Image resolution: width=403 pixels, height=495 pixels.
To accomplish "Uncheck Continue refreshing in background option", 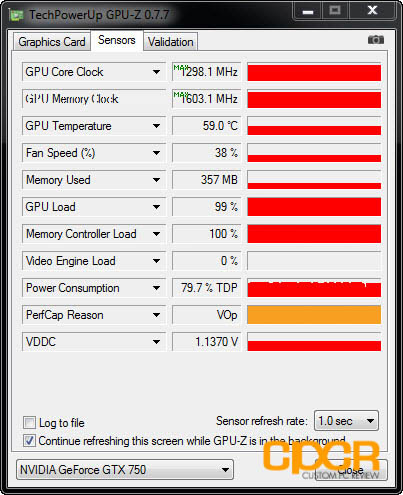I will (29, 440).
